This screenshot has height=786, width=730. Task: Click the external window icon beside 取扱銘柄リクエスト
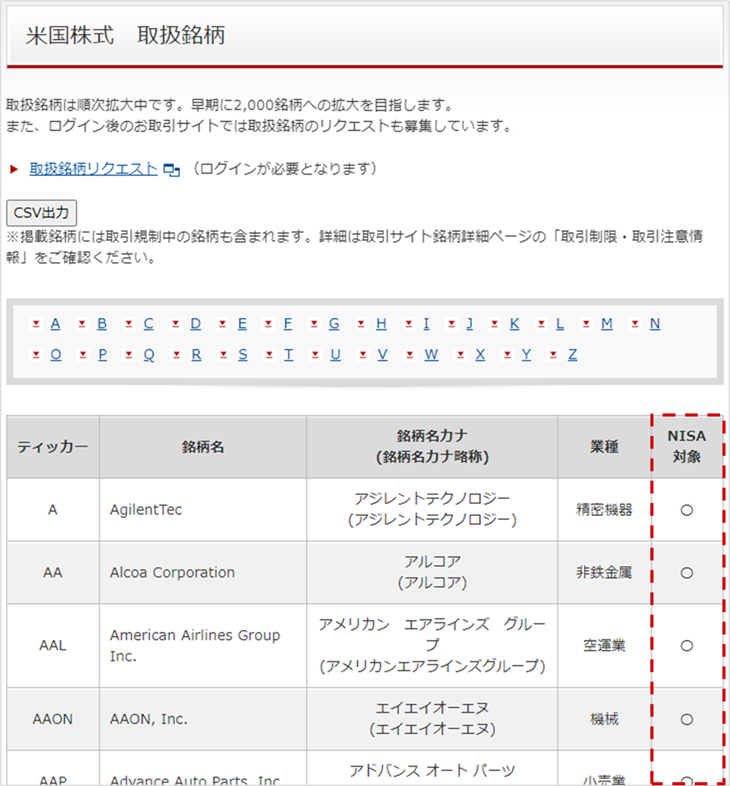tap(171, 170)
